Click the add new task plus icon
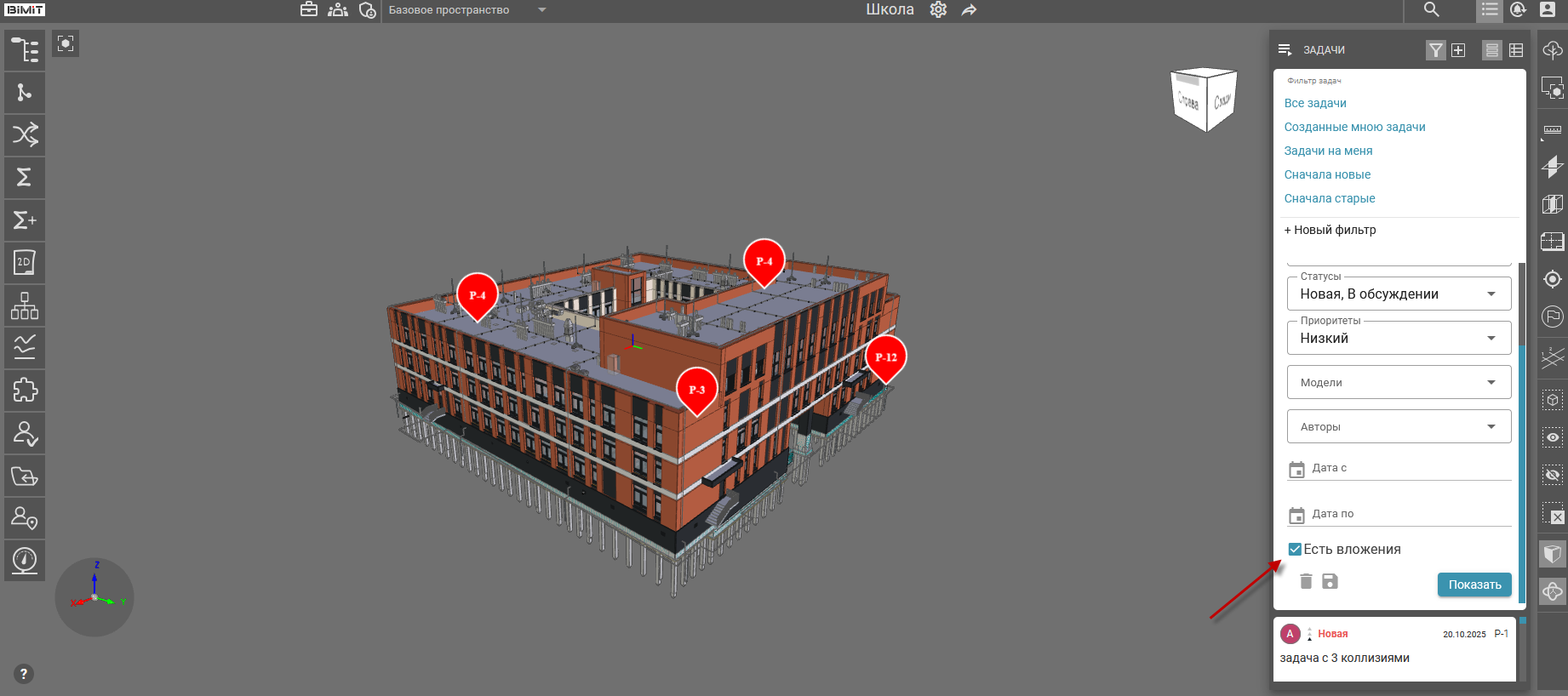 click(x=1458, y=50)
